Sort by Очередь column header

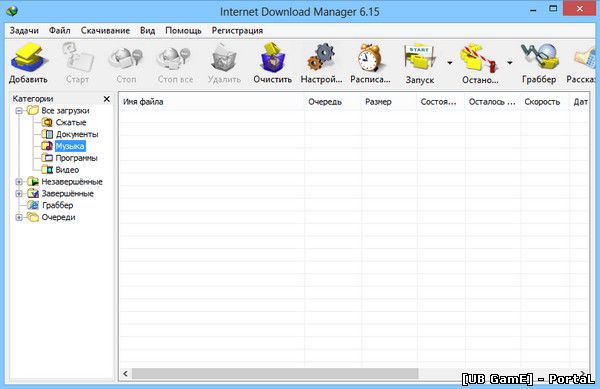[x=333, y=102]
